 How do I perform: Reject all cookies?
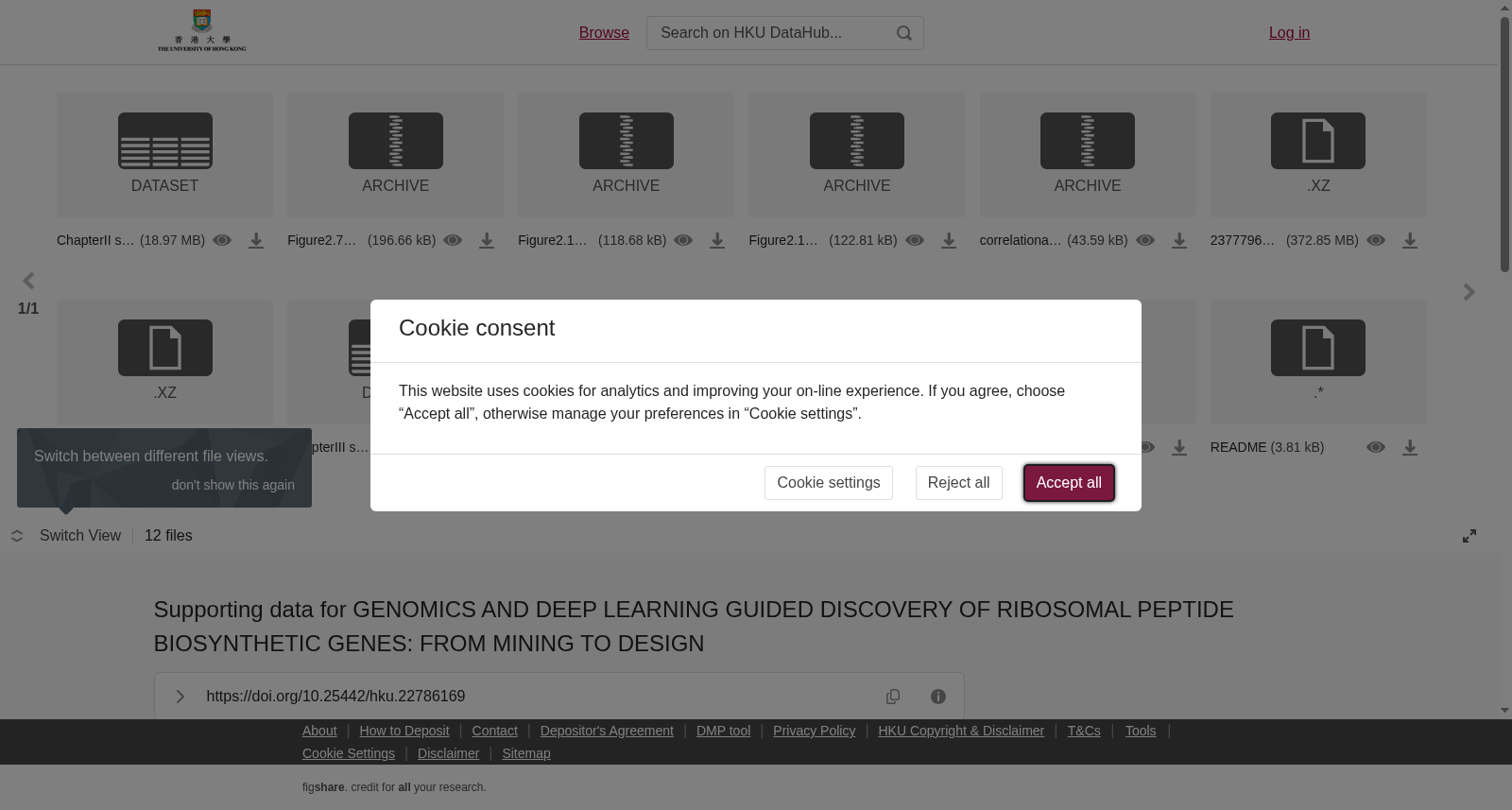[958, 483]
